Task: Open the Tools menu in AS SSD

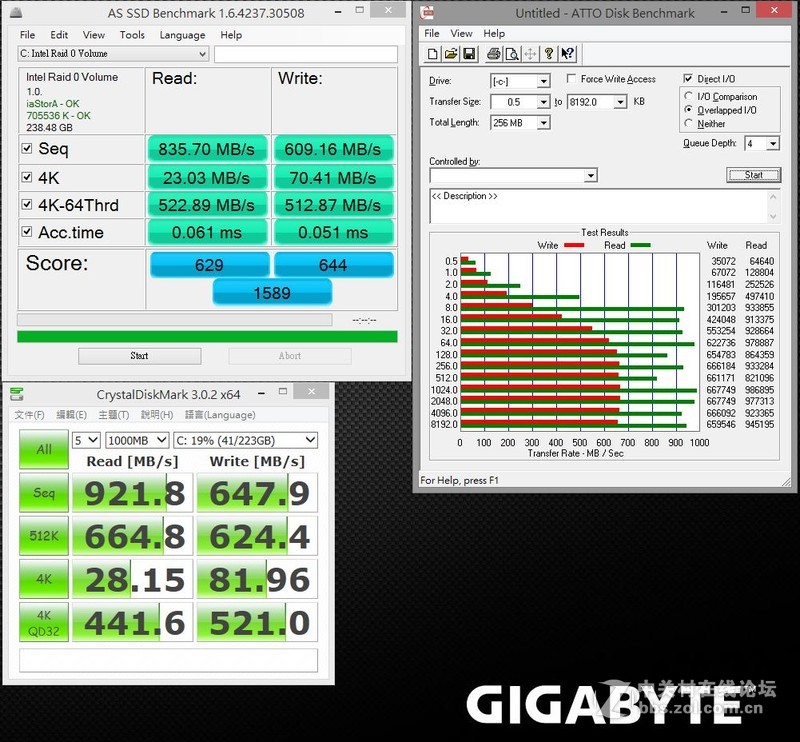Action: tap(132, 35)
